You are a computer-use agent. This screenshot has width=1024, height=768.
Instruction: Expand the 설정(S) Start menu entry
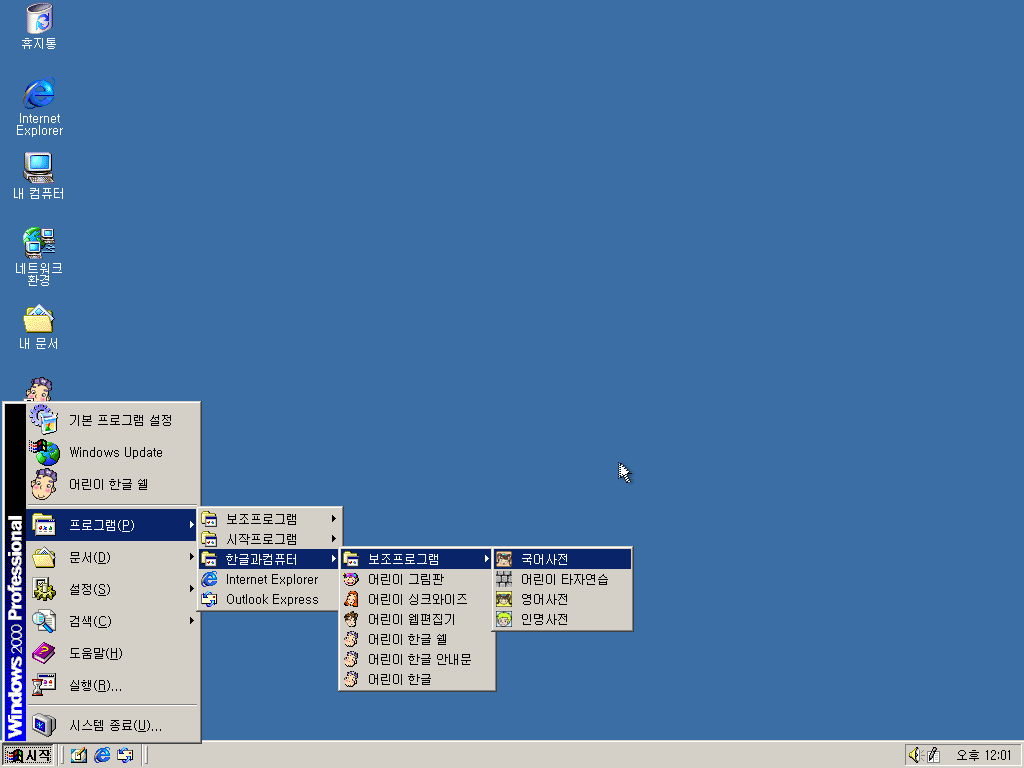[112, 589]
